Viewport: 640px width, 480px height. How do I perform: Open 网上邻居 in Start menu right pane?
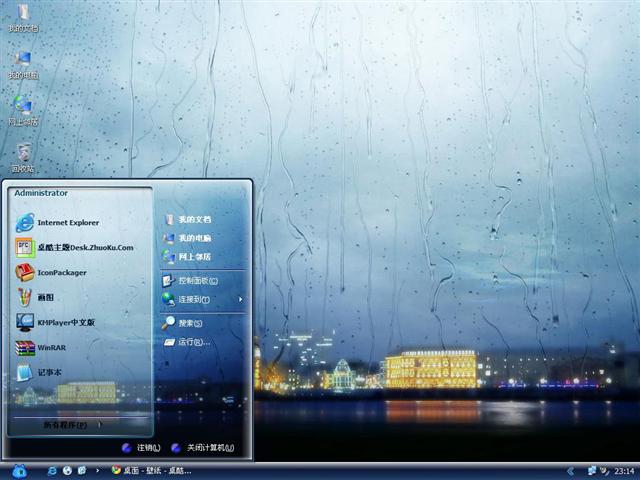(x=187, y=257)
